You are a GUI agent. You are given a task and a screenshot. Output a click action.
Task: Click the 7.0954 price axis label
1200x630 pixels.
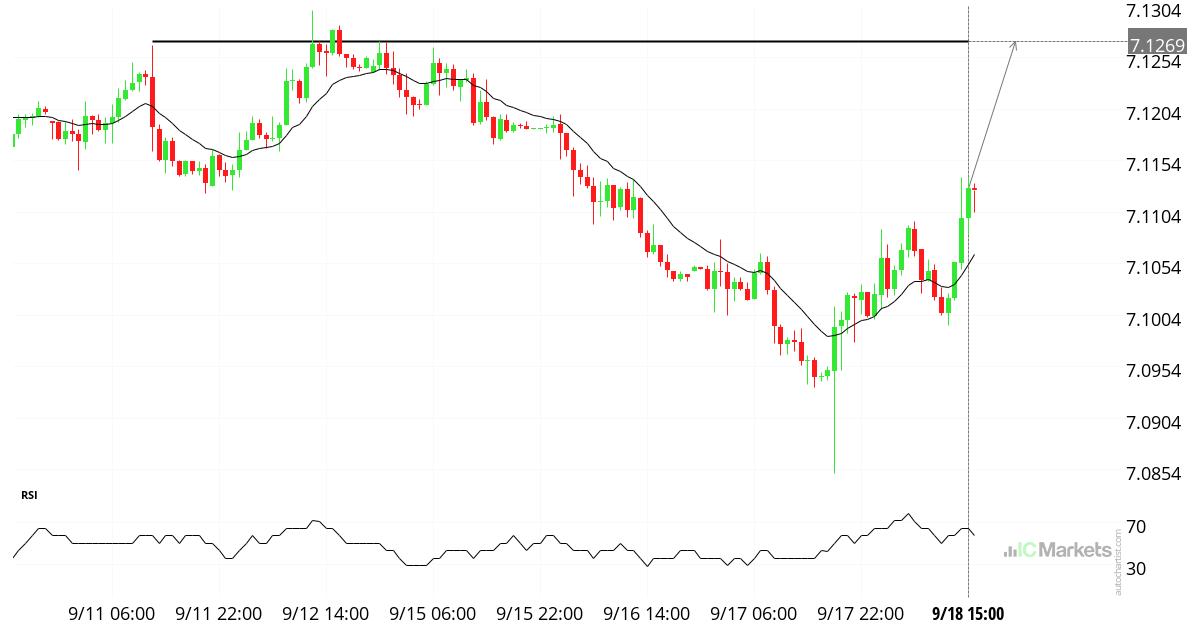pyautogui.click(x=1155, y=370)
